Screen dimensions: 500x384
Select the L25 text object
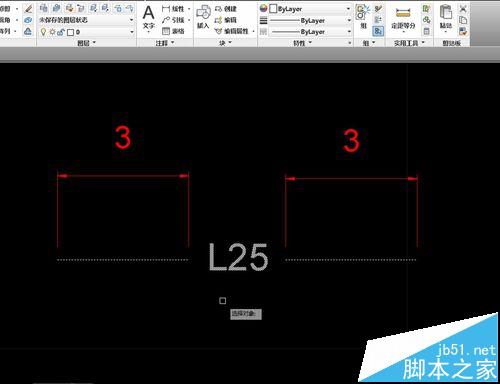(238, 257)
